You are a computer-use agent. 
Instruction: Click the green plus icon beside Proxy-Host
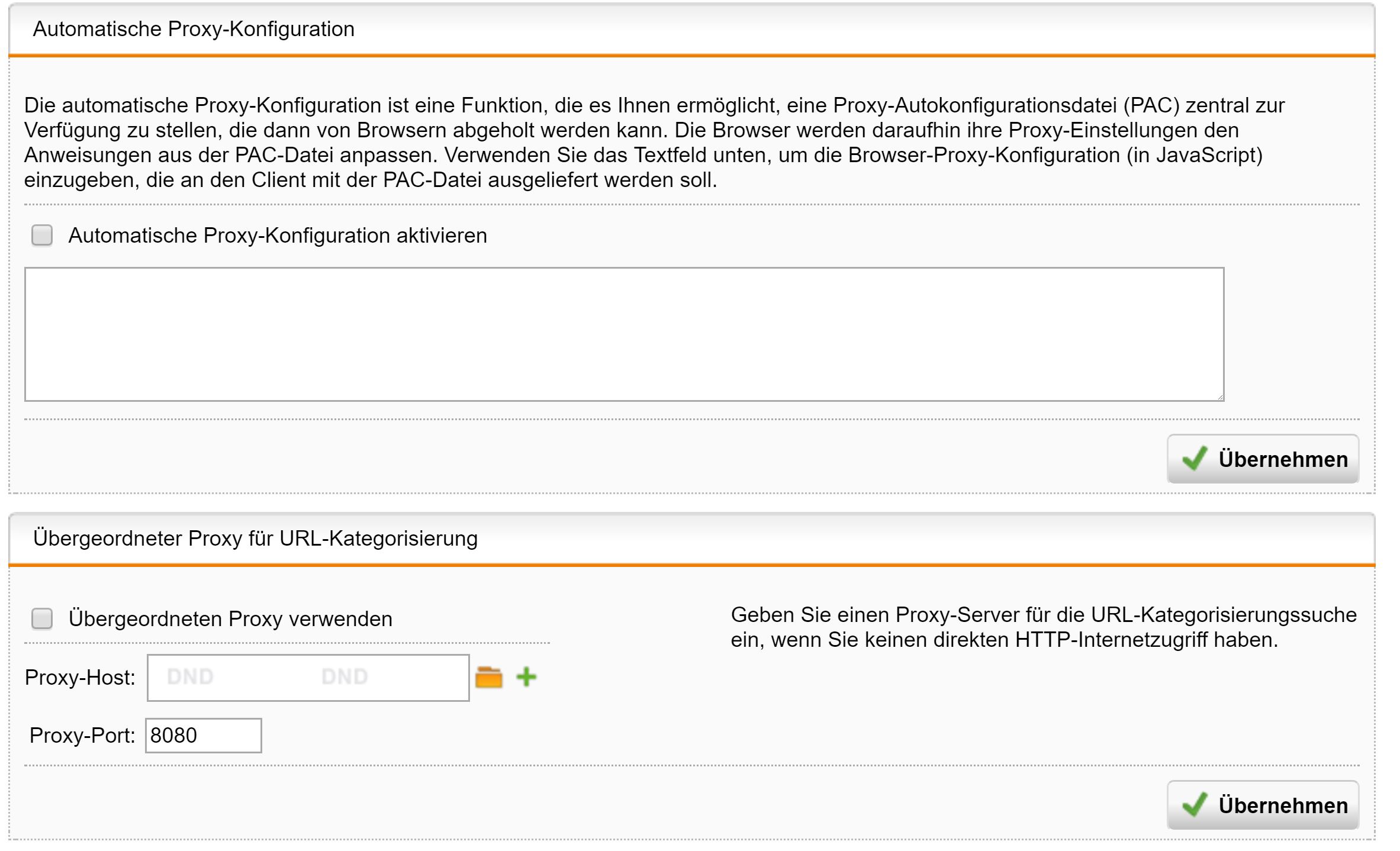point(526,677)
